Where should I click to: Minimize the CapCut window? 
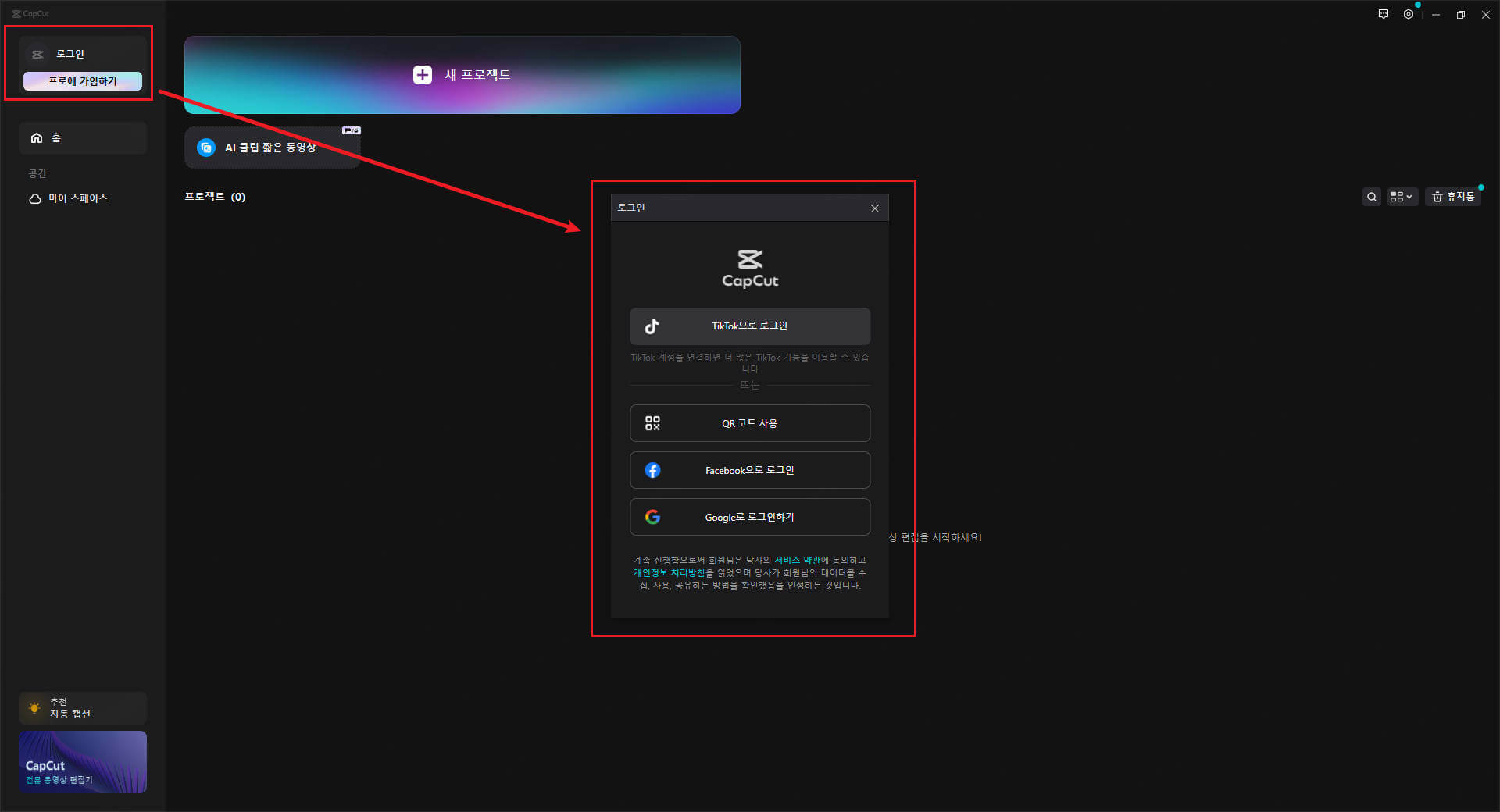1436,15
